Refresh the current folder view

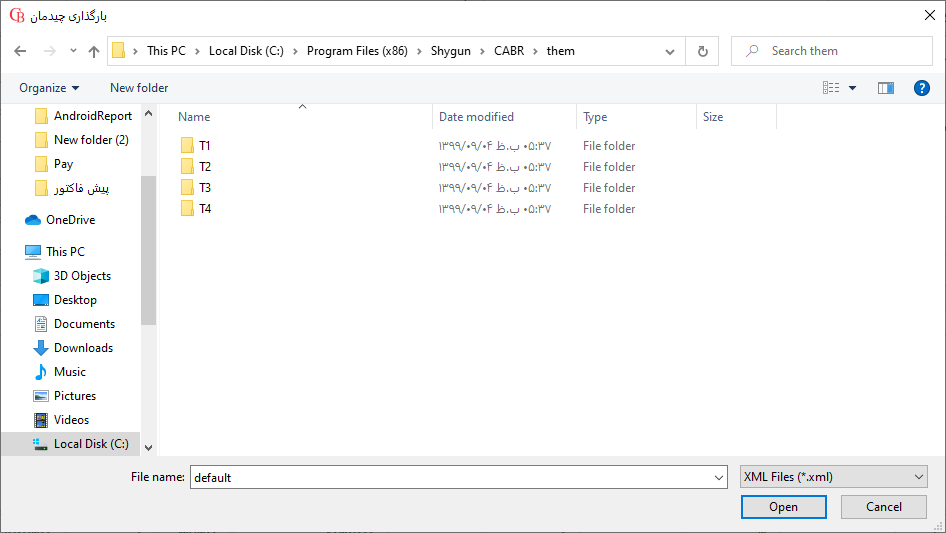coord(702,51)
